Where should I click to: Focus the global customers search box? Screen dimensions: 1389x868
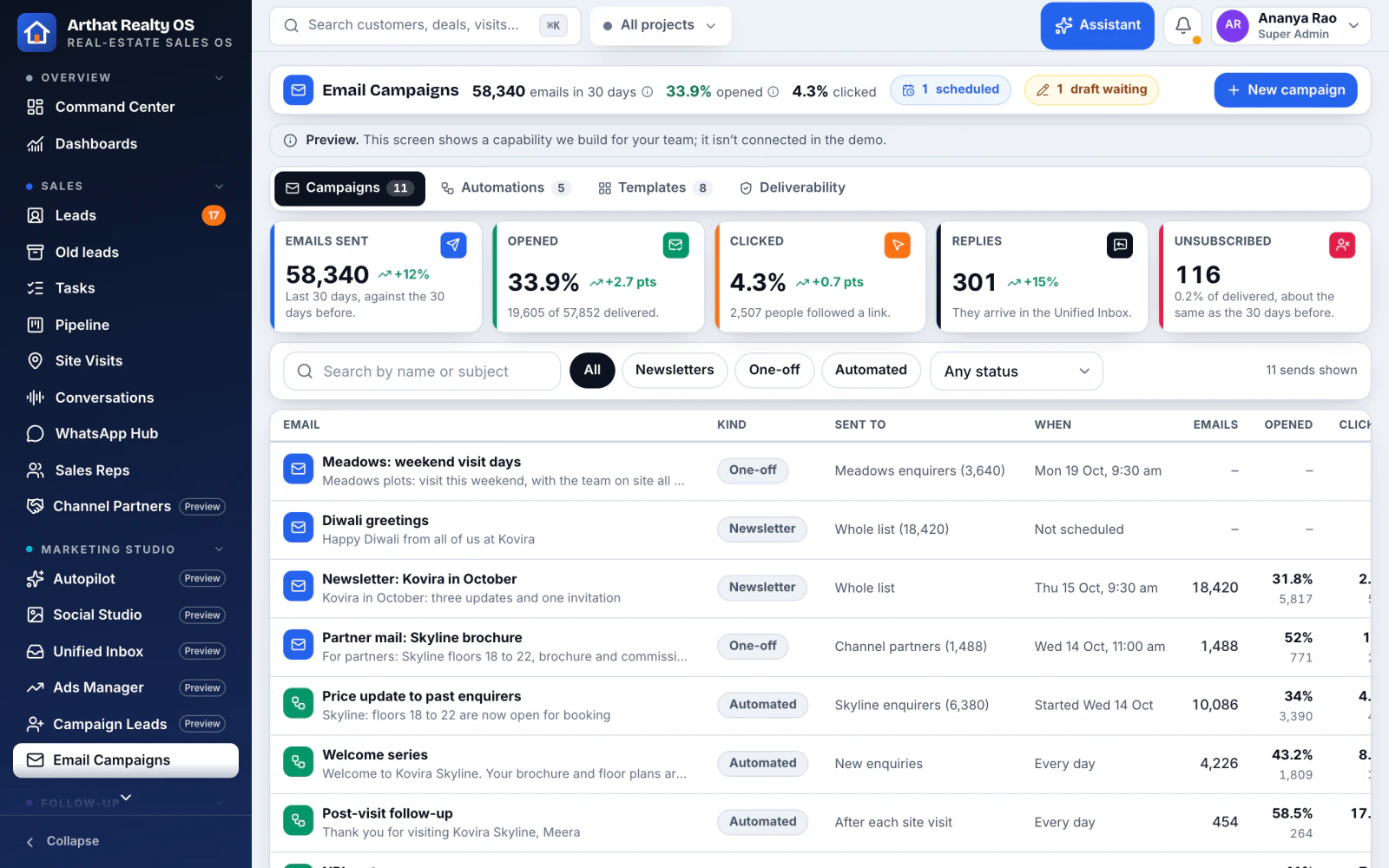425,26
